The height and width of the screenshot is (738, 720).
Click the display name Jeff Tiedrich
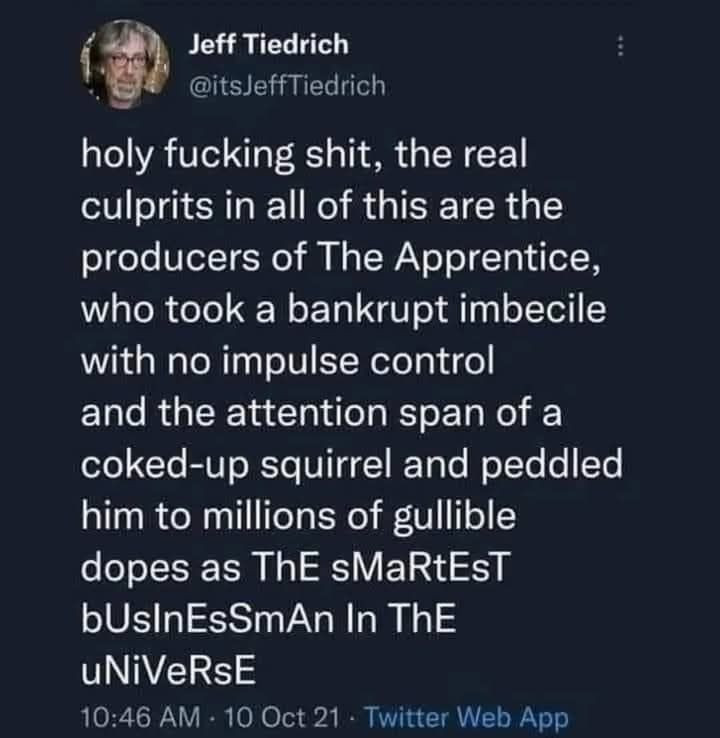pyautogui.click(x=269, y=45)
